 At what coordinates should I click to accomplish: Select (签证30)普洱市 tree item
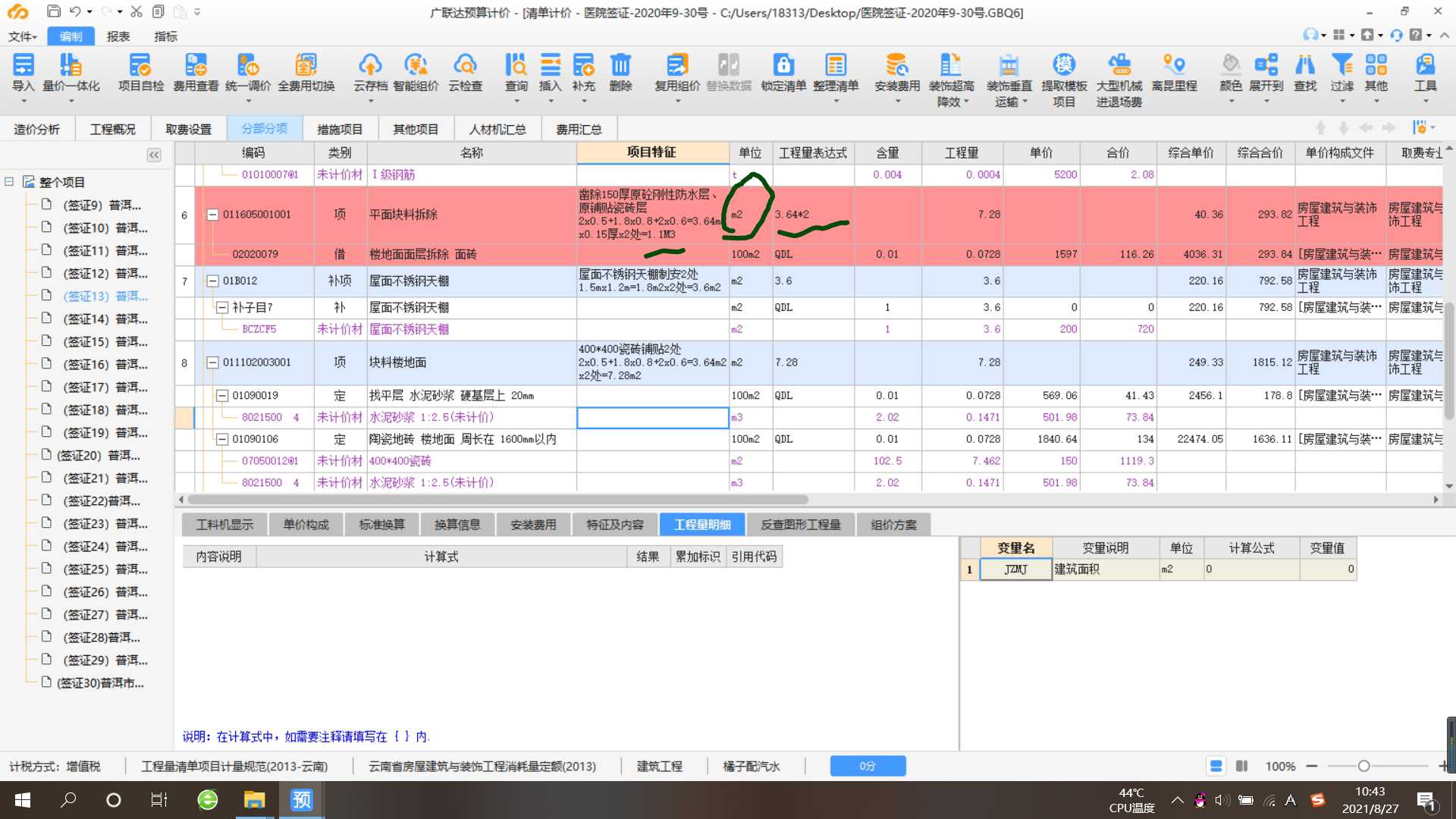coord(100,682)
